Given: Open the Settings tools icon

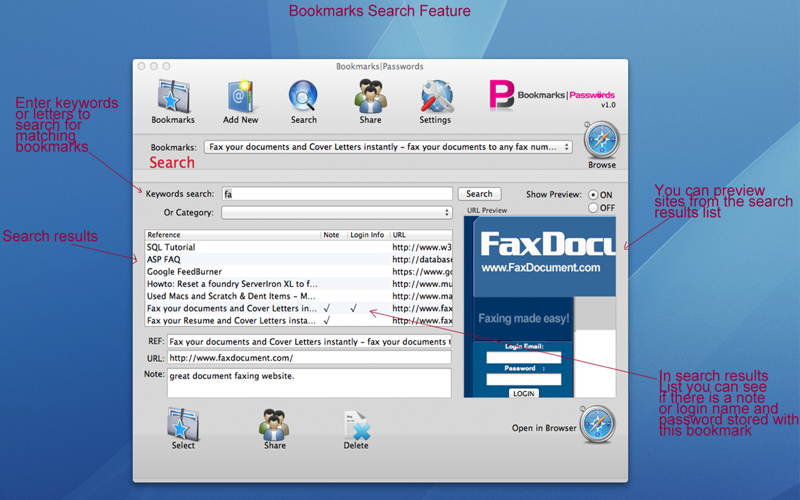Looking at the screenshot, I should [x=436, y=96].
